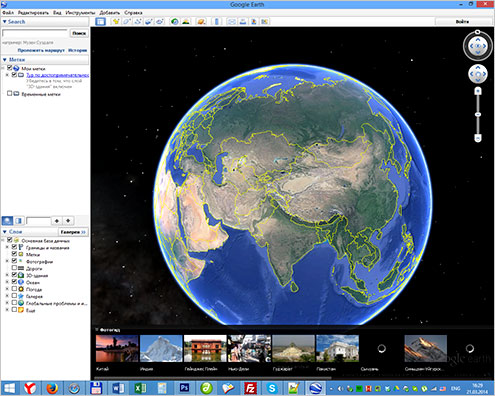
Task: Add a placemark with the yellow pin icon
Action: (115, 22)
